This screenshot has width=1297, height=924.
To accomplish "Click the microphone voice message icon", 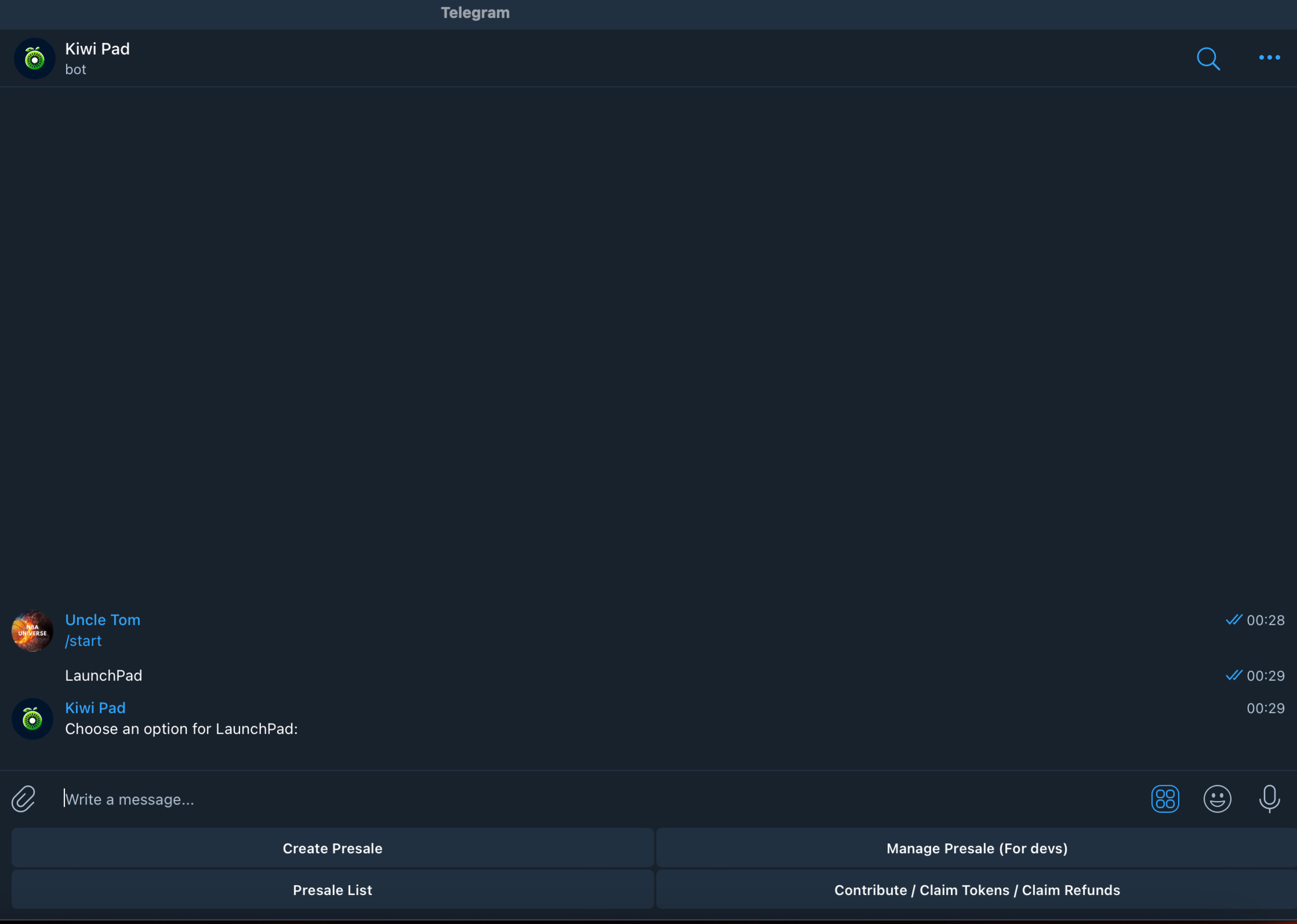I will pos(1269,799).
